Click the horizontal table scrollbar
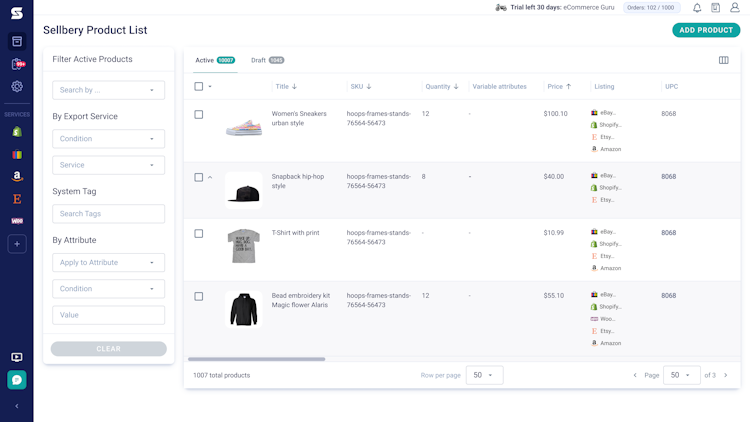The height and width of the screenshot is (422, 750). click(x=257, y=359)
